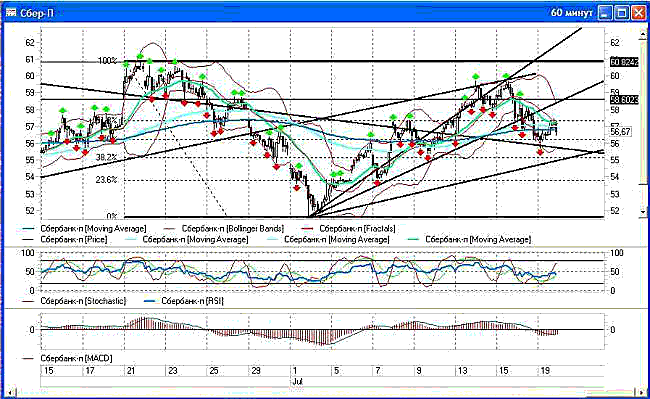Click the horizontal scrollbar left arrow
650x399 pixels.
(10, 392)
